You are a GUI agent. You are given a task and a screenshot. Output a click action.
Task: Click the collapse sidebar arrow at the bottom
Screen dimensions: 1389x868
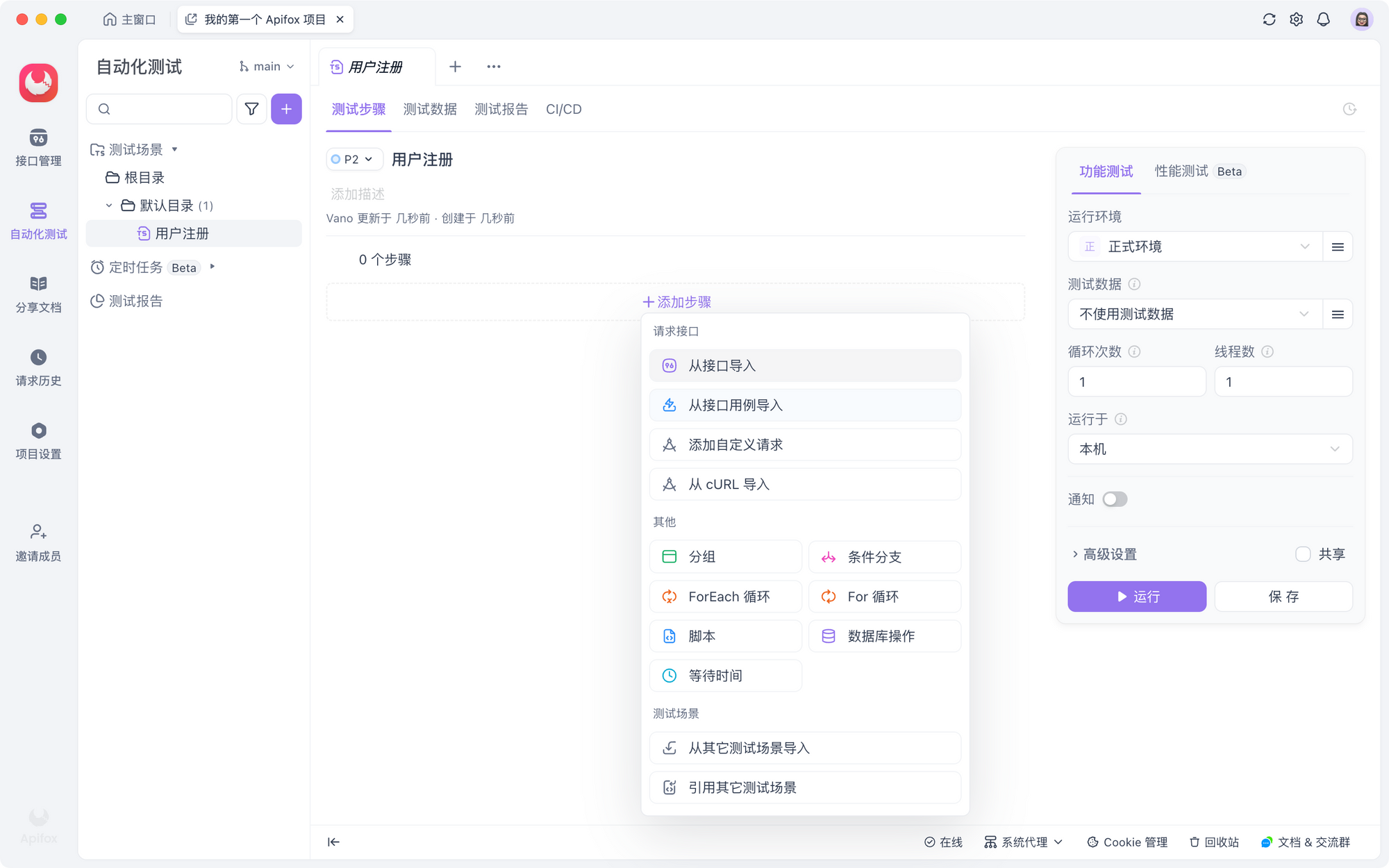click(x=333, y=842)
